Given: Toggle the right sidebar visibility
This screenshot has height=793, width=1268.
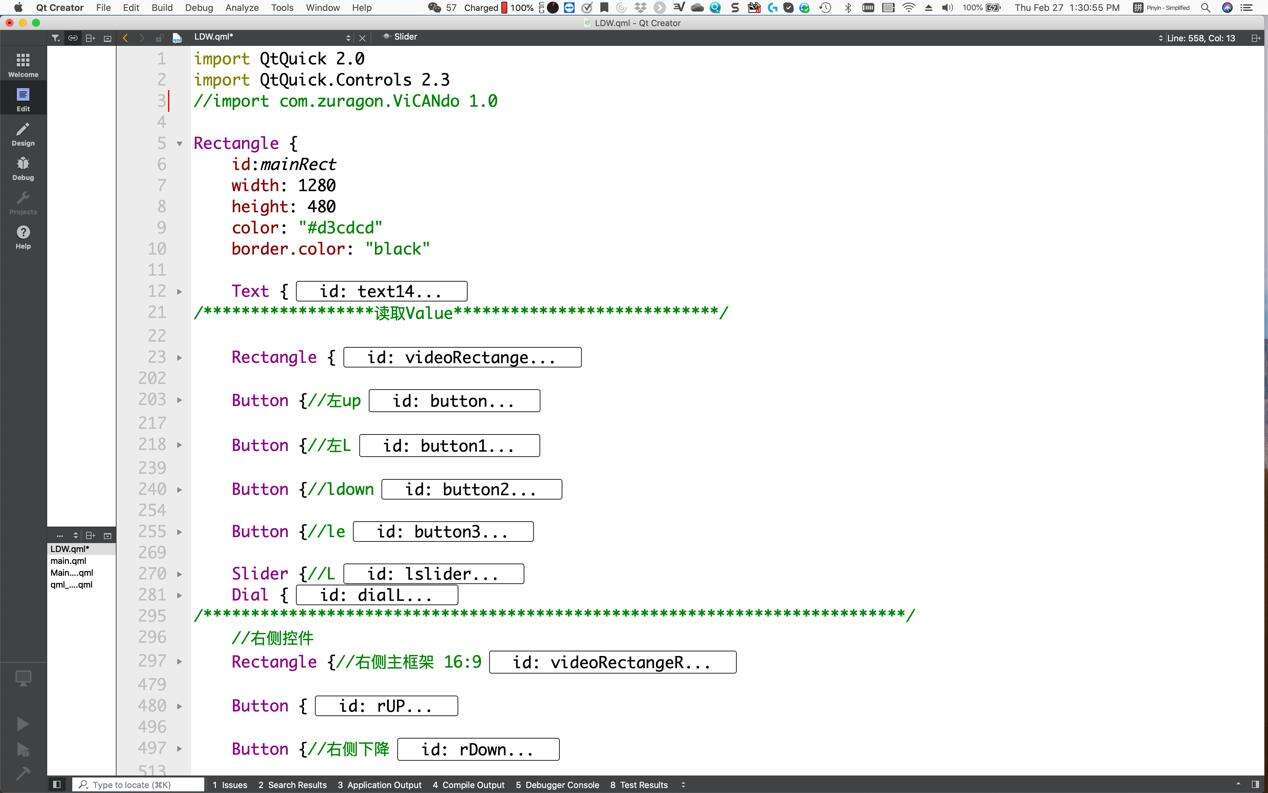Looking at the screenshot, I should (1255, 785).
